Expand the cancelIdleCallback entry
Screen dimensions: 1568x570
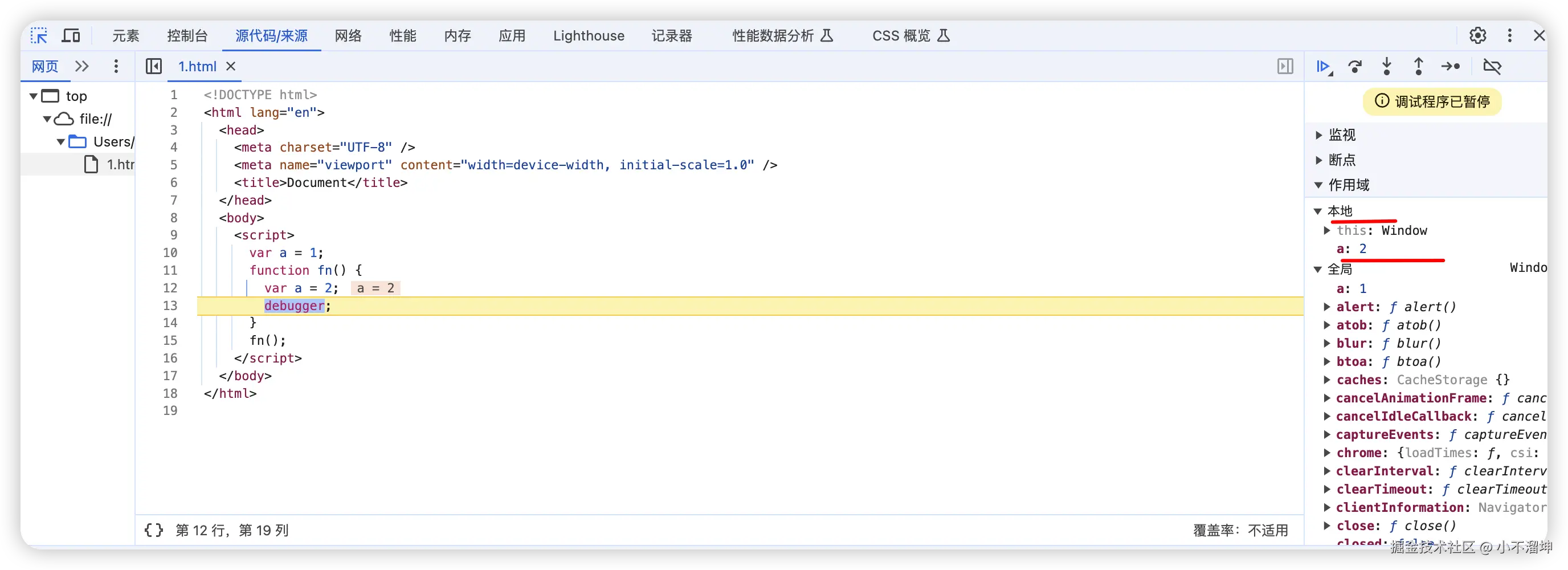1327,416
